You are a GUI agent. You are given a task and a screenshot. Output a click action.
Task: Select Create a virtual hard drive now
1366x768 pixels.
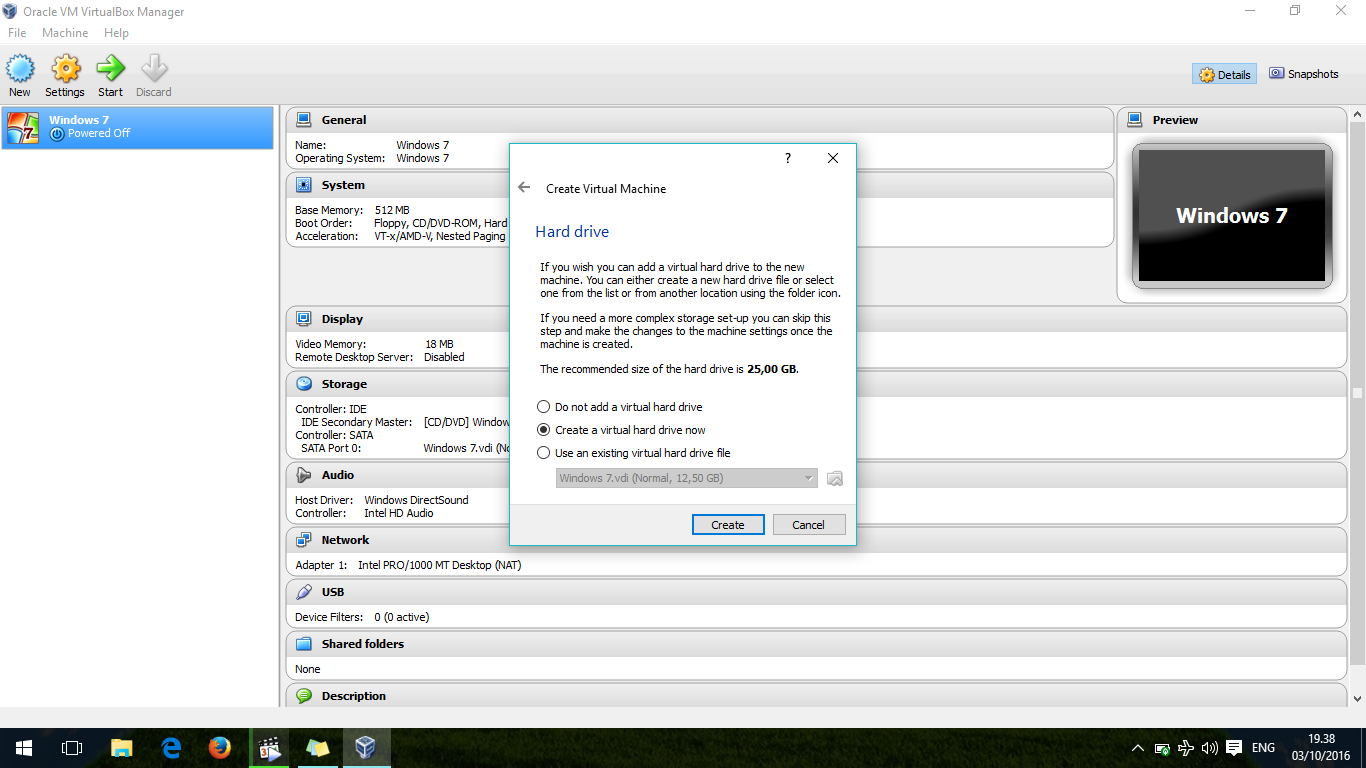coord(621,430)
